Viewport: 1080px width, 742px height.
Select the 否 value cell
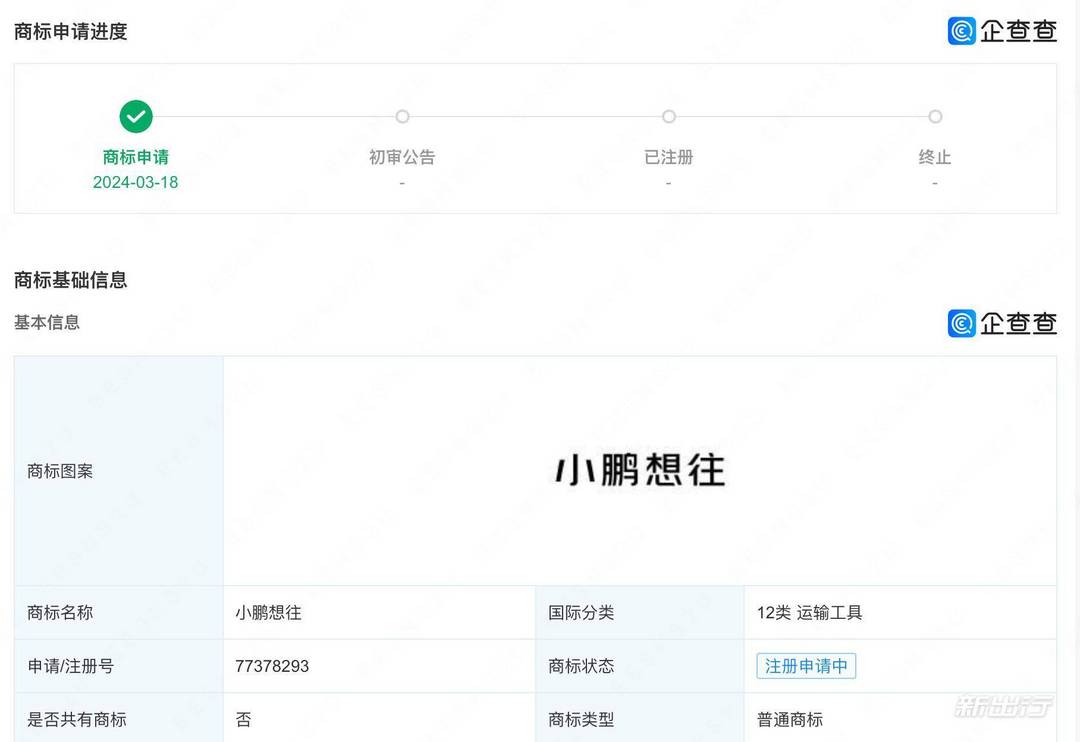point(380,718)
